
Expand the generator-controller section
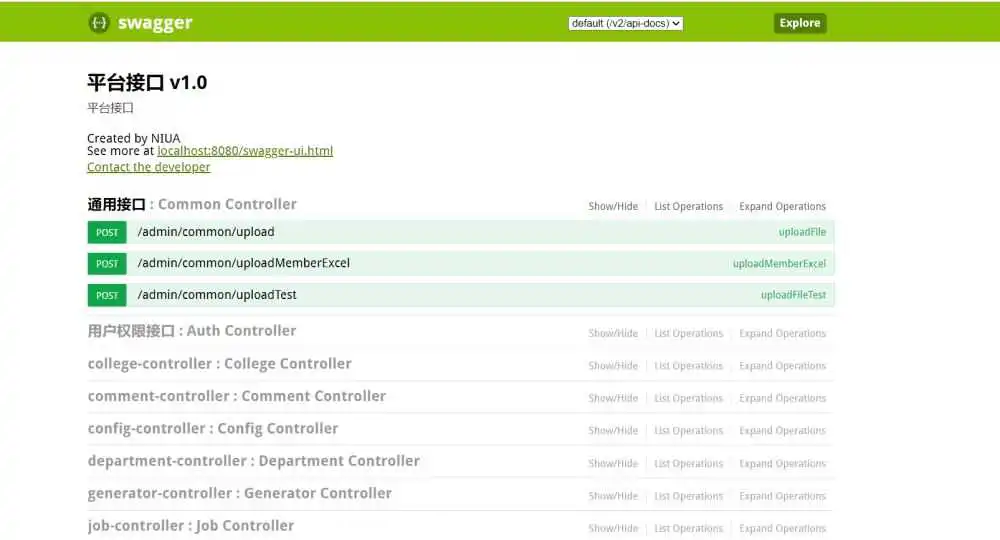[240, 494]
